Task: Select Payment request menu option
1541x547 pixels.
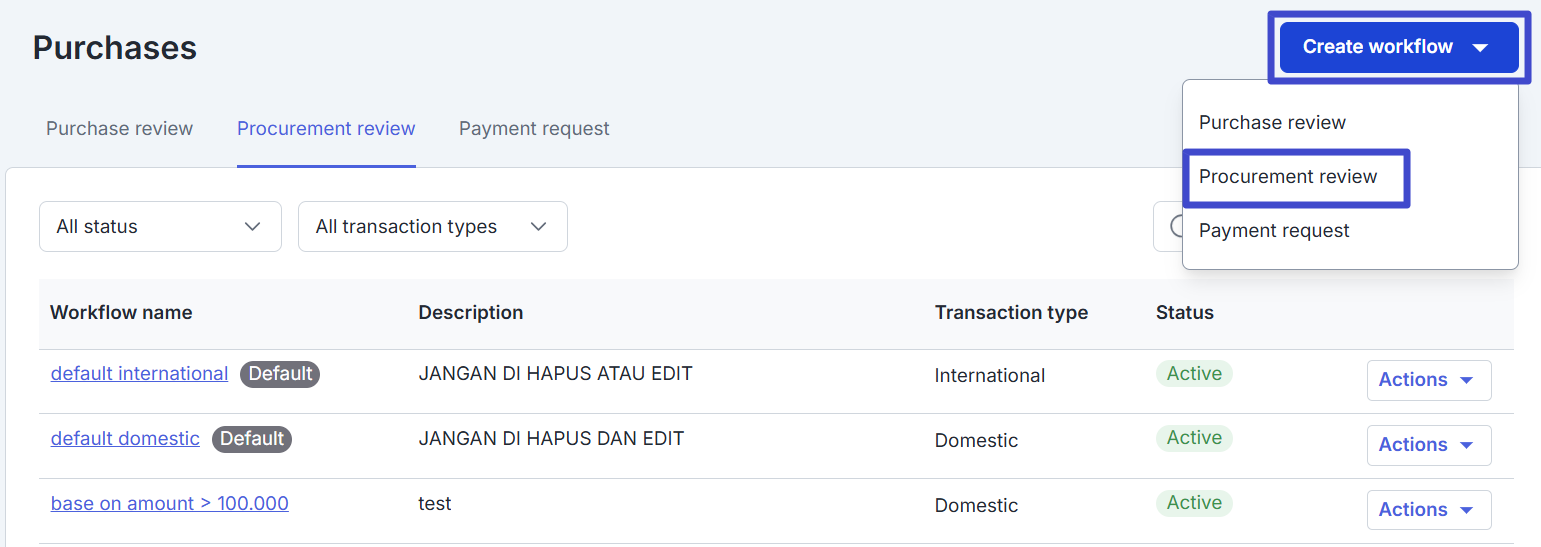Action: (x=1274, y=231)
